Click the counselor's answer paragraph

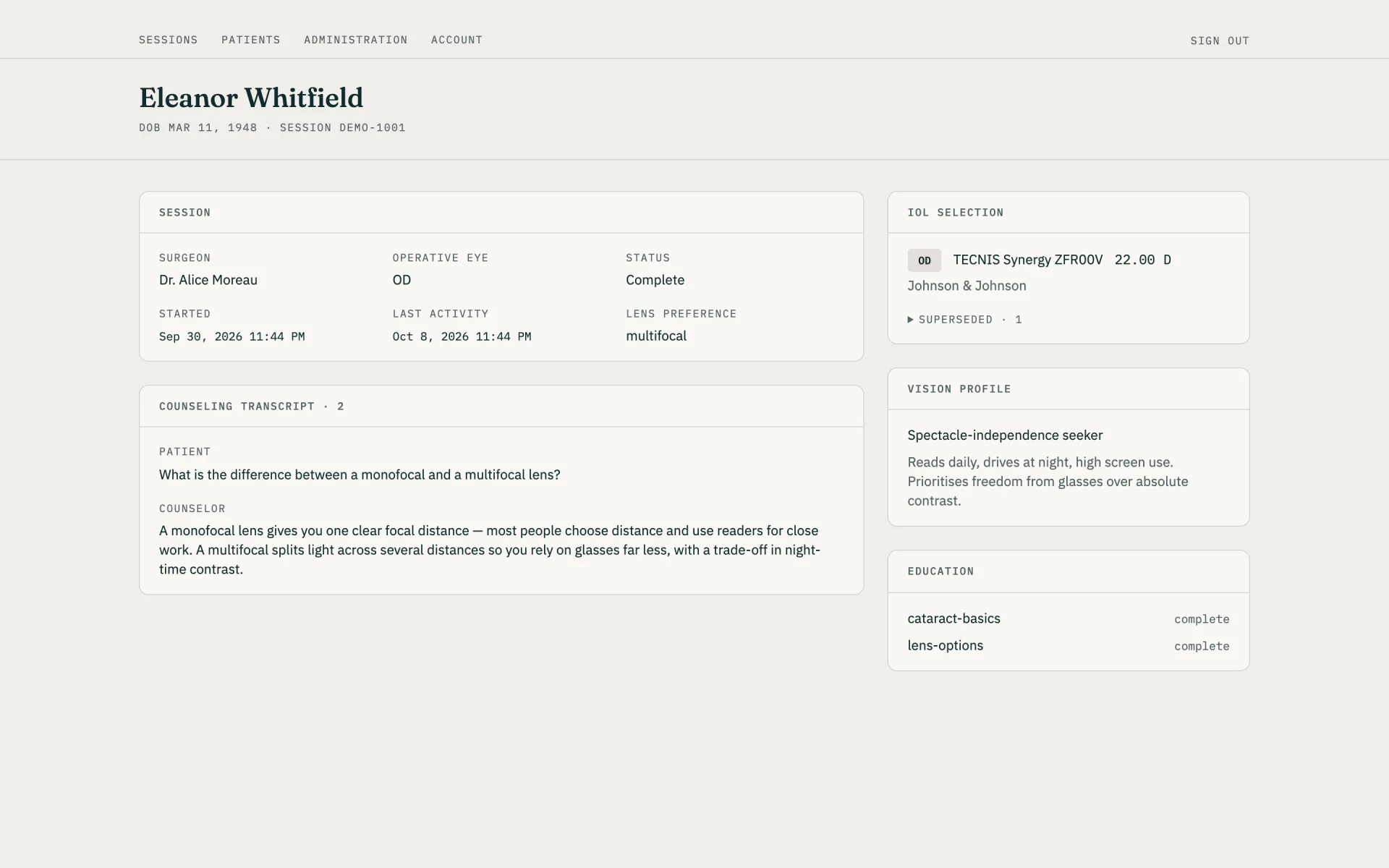490,550
